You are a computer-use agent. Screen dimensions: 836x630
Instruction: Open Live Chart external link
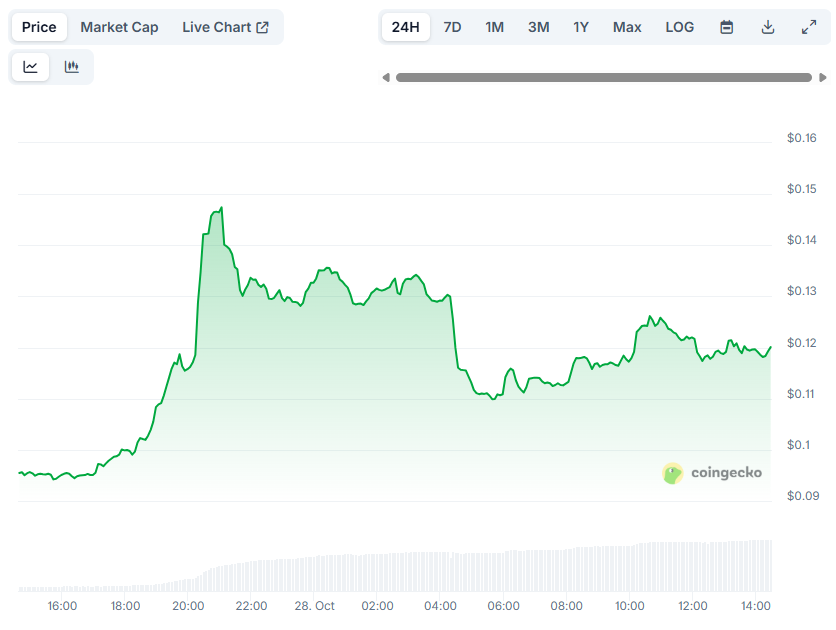pyautogui.click(x=225, y=27)
